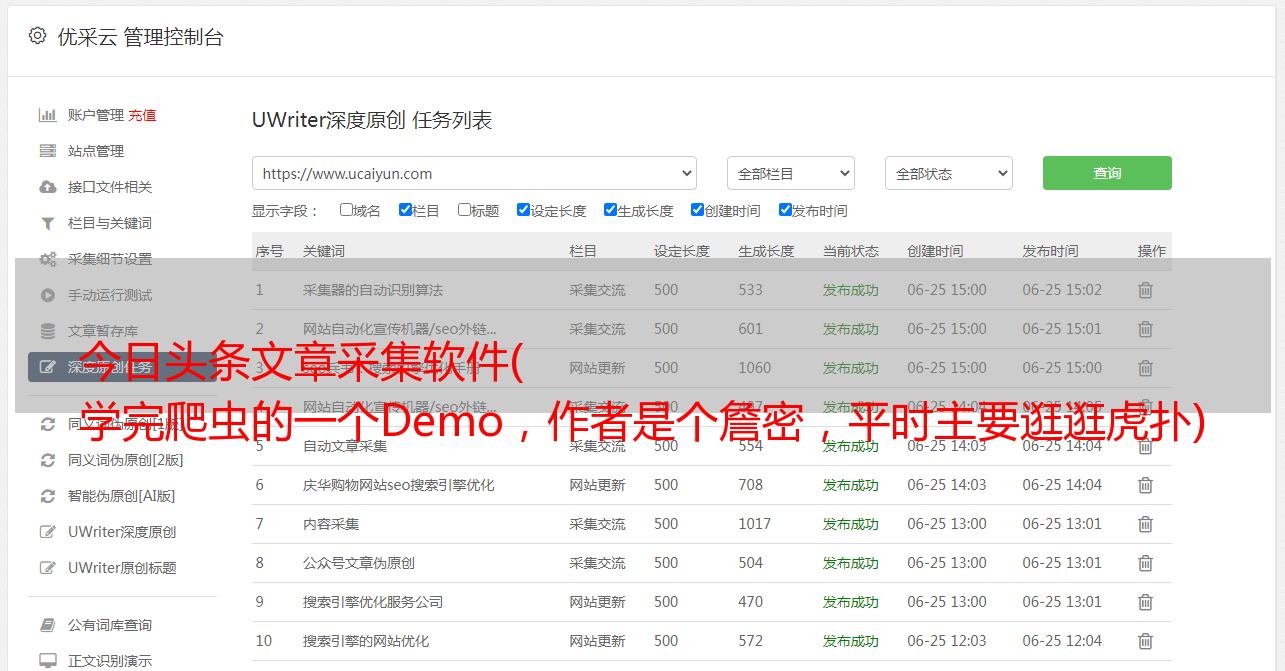Image resolution: width=1285 pixels, height=671 pixels.
Task: Click keyword 内容采集 in row 7
Action: click(x=331, y=524)
